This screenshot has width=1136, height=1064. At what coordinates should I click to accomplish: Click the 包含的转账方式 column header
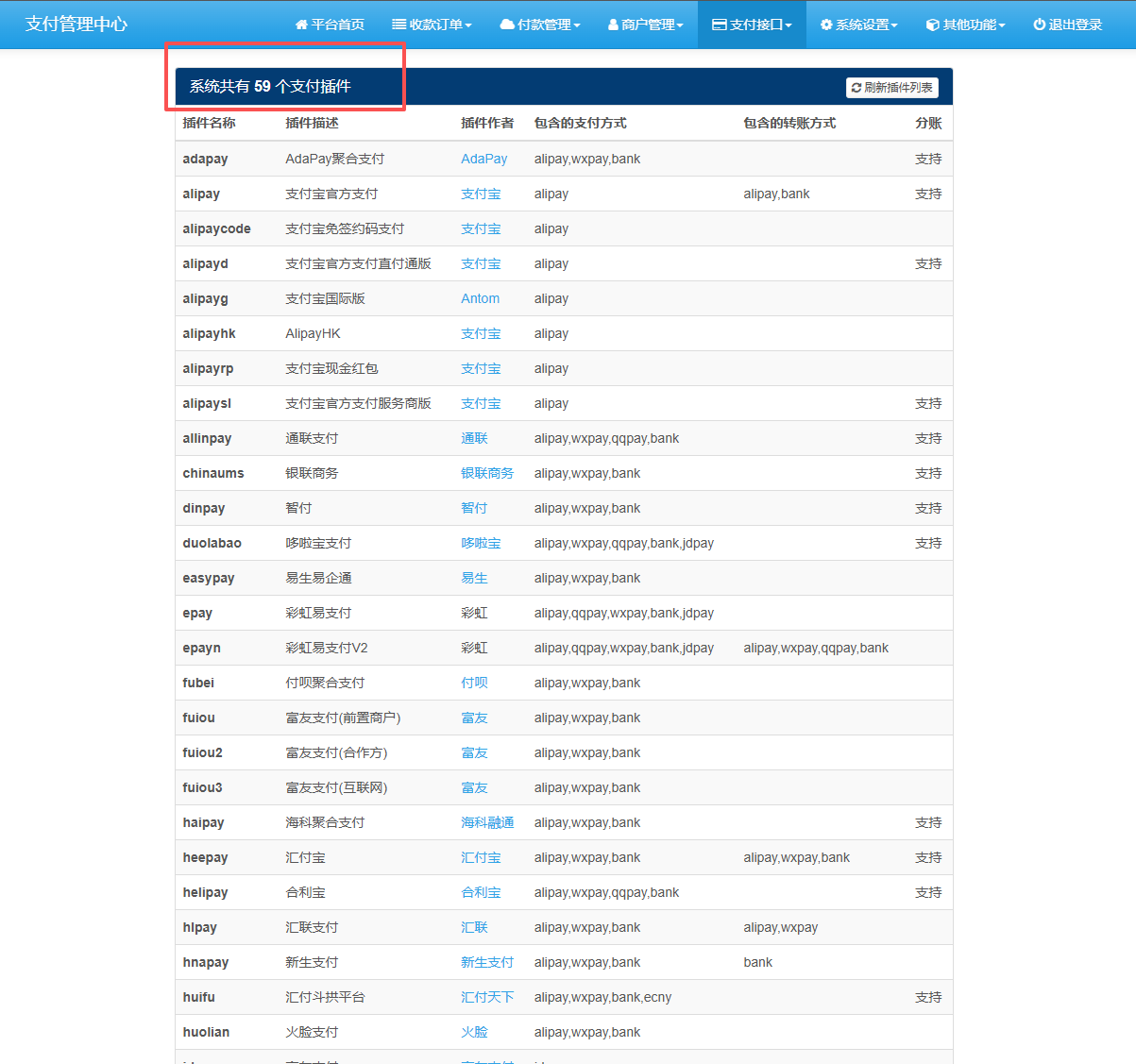point(789,123)
